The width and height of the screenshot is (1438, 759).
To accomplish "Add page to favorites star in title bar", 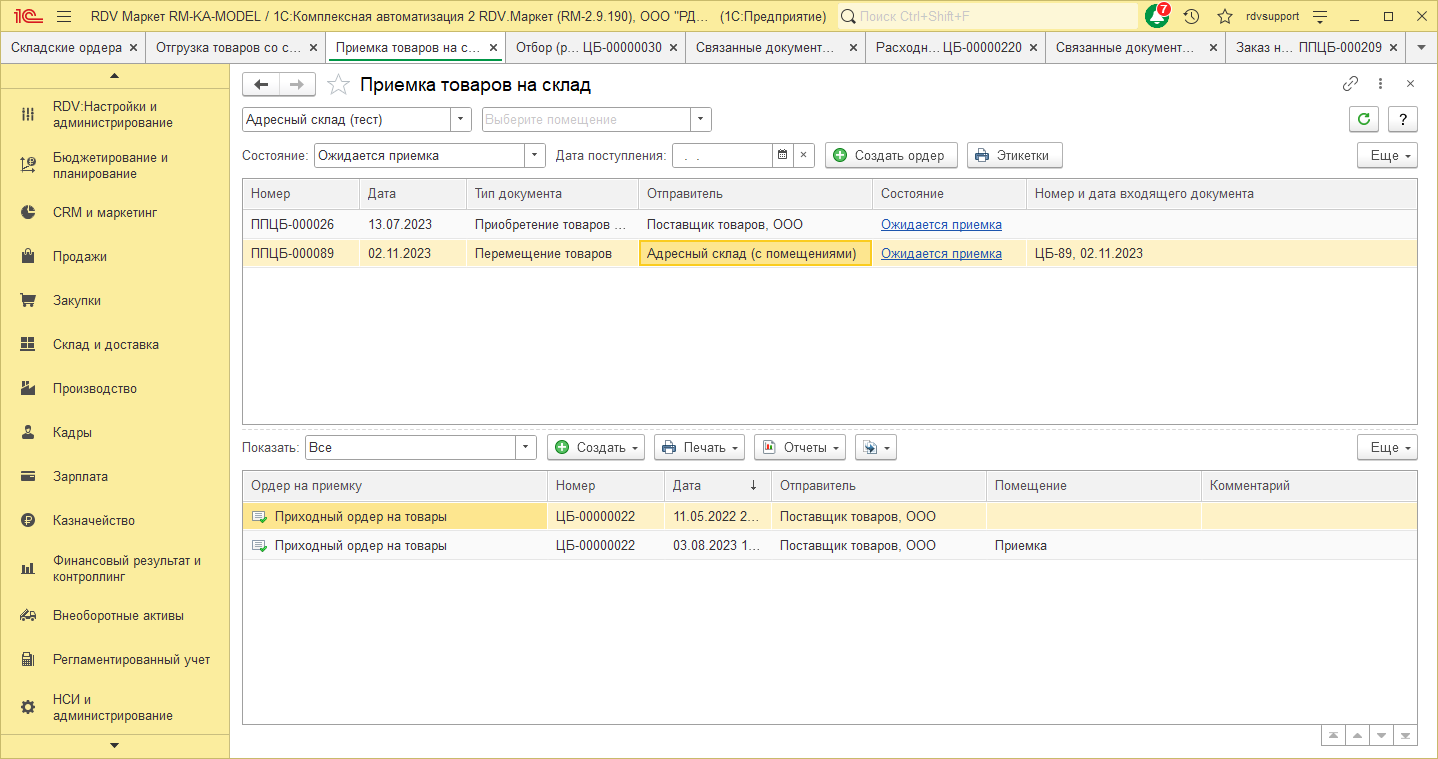I will pyautogui.click(x=1224, y=17).
